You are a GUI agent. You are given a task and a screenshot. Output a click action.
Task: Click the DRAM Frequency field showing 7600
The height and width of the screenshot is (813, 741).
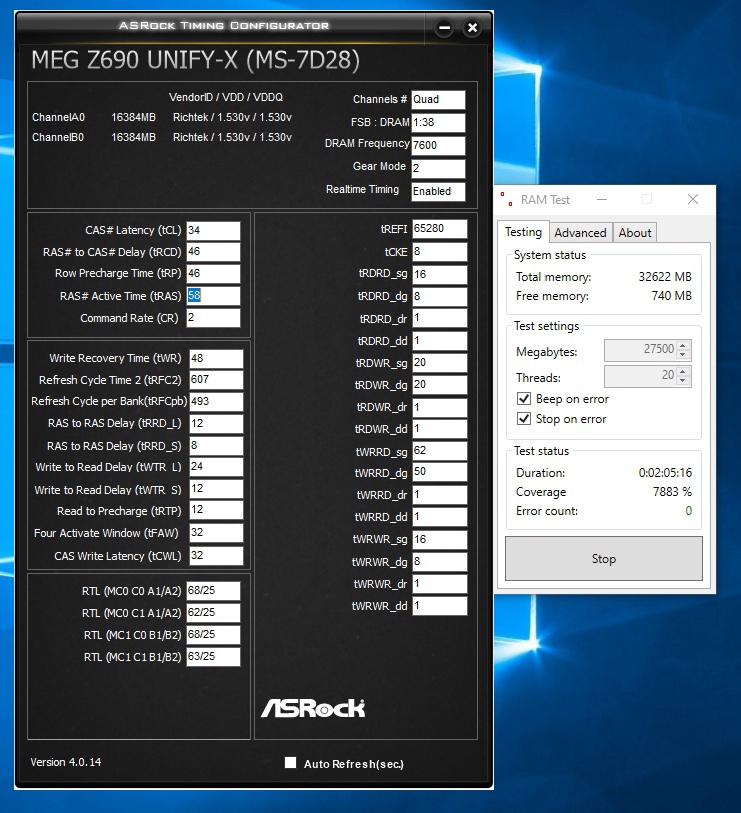[x=438, y=145]
